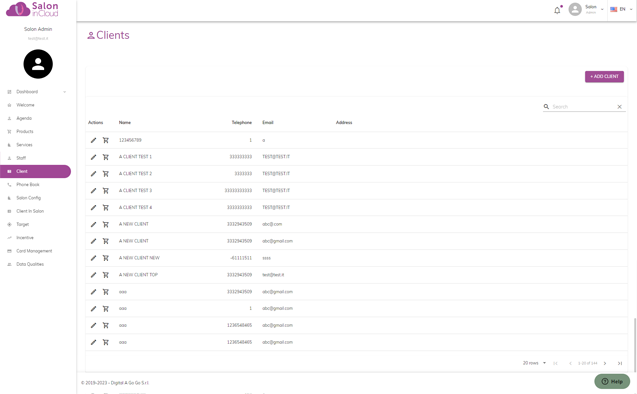
Task: Open Products in the sidebar
Action: tap(25, 132)
